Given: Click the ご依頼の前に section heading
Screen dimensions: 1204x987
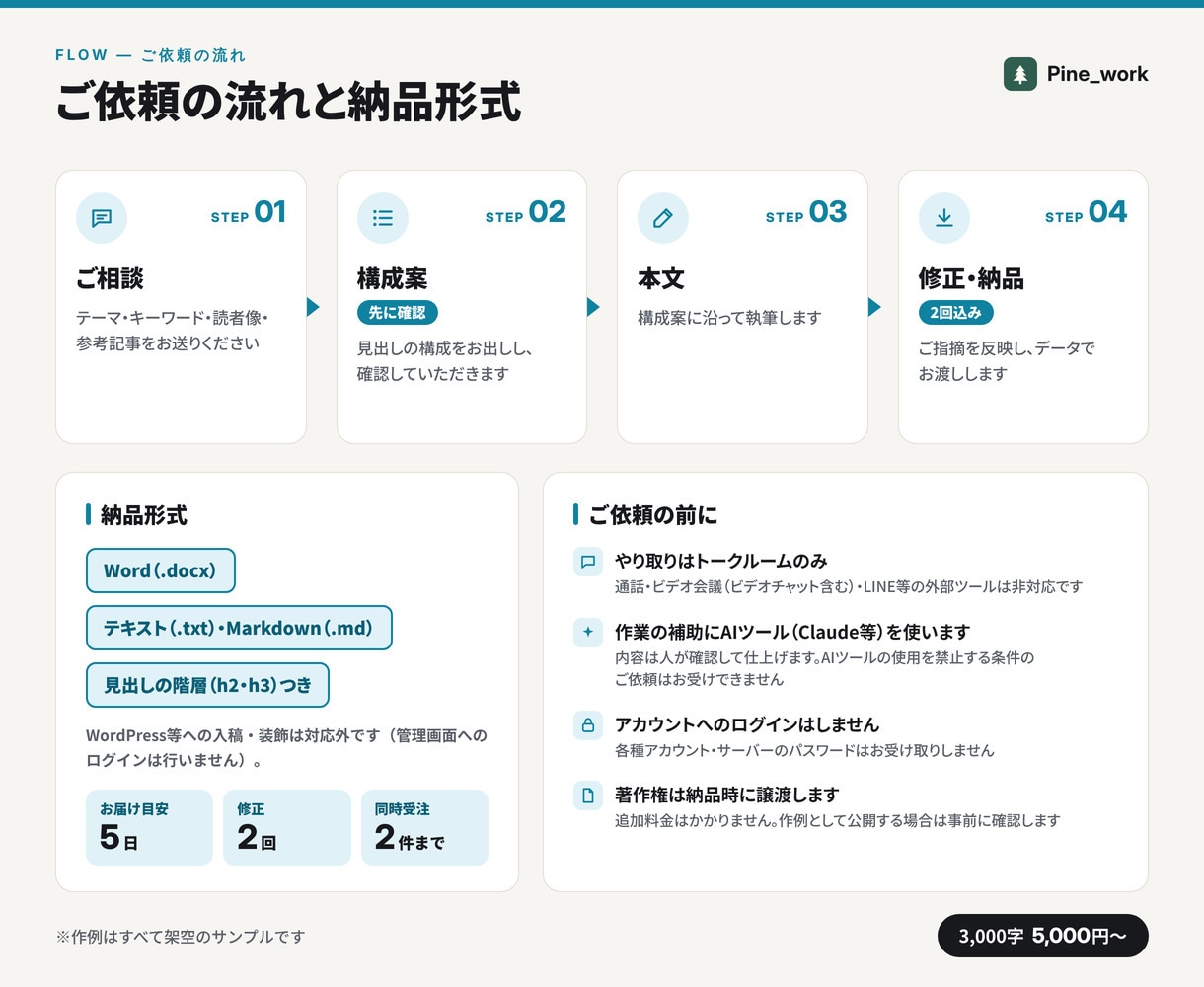Looking at the screenshot, I should (x=653, y=514).
